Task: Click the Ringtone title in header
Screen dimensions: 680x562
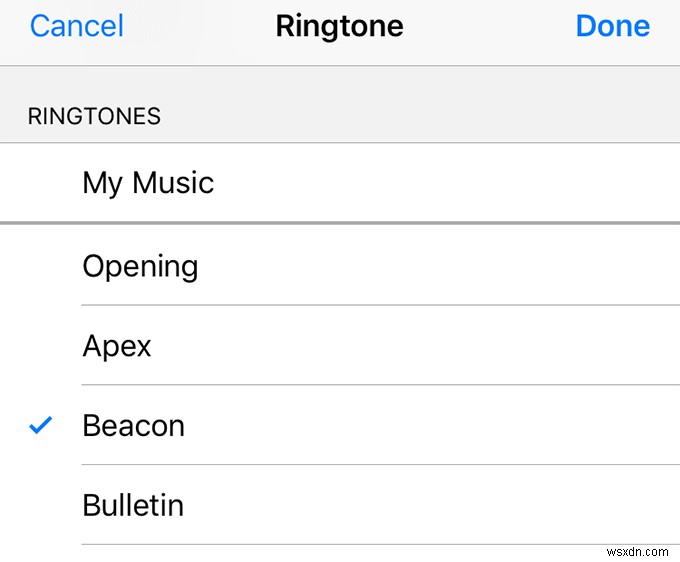Action: tap(339, 26)
